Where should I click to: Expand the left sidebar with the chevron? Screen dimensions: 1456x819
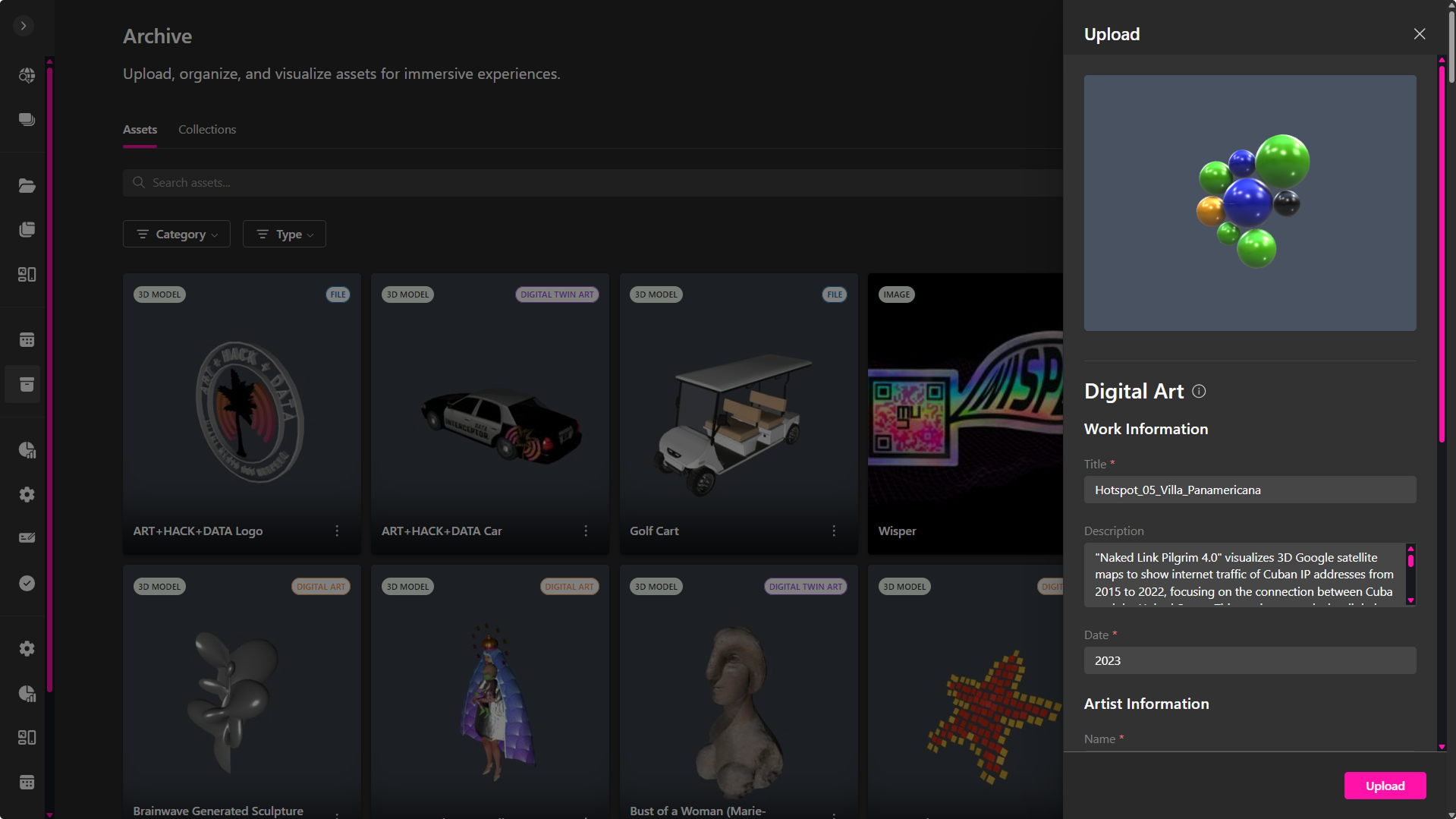tap(24, 26)
